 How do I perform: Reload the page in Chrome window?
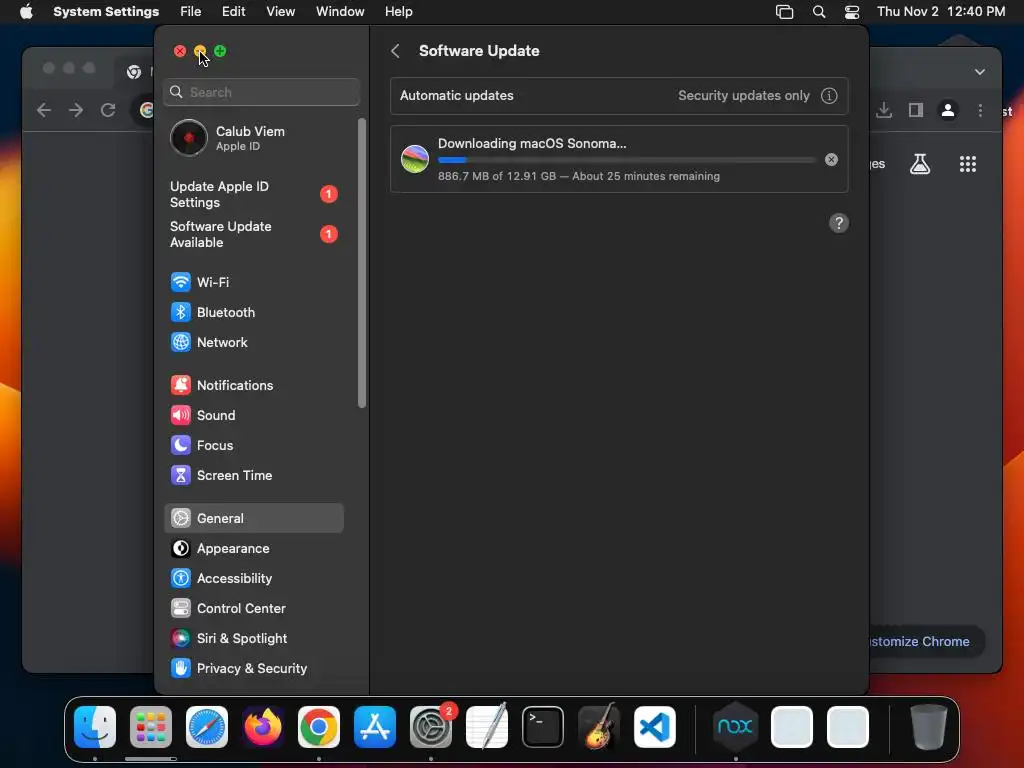pos(108,110)
